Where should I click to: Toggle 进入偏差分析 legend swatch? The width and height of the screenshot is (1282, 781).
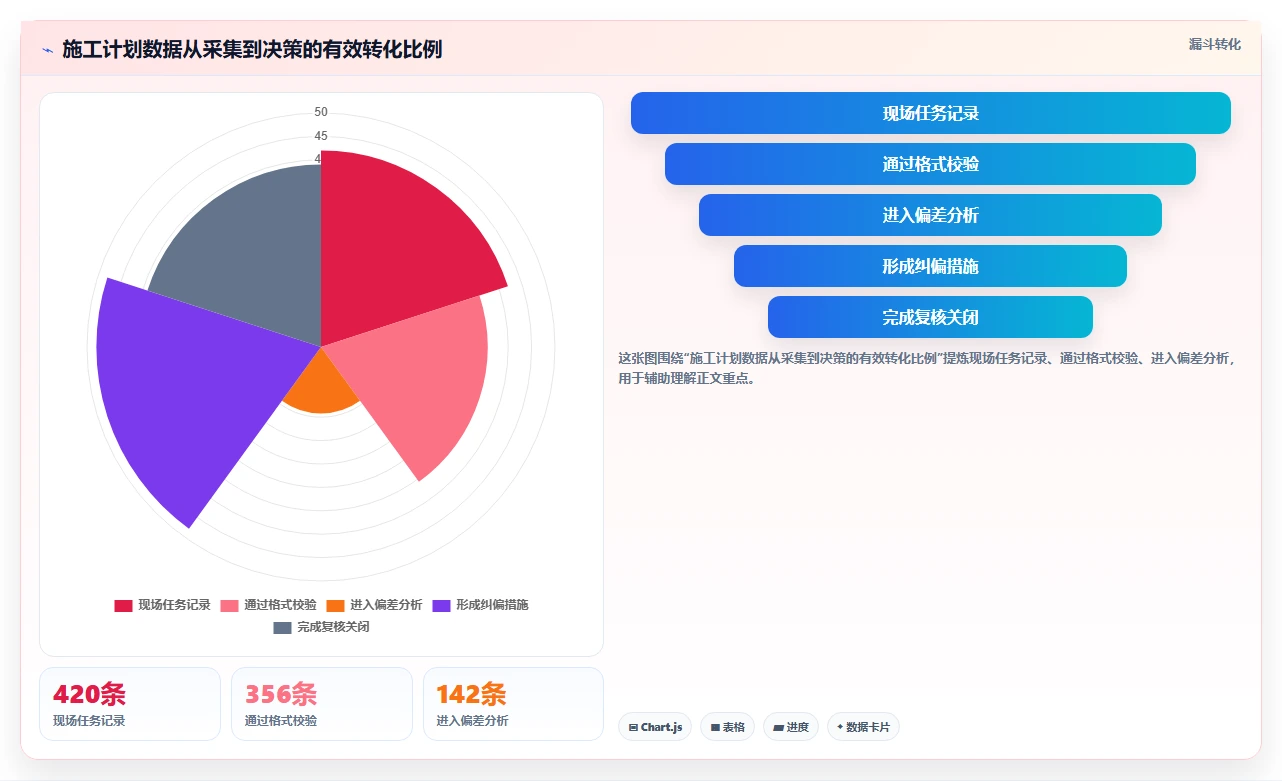[x=335, y=605]
